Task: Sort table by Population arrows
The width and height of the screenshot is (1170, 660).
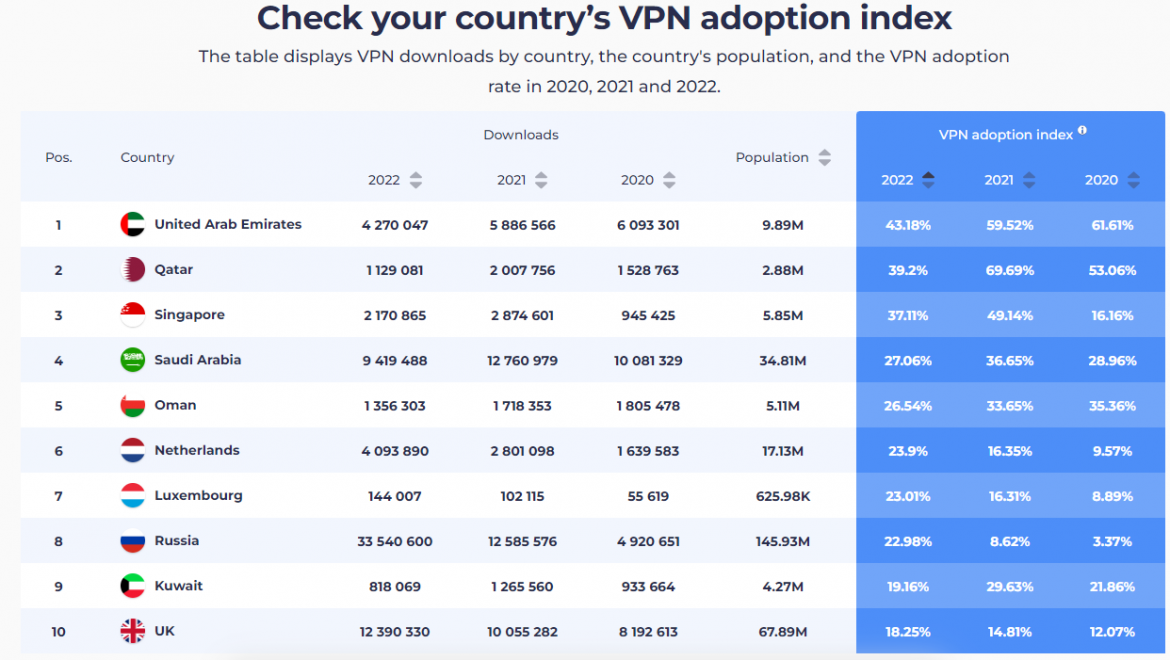Action: [825, 157]
